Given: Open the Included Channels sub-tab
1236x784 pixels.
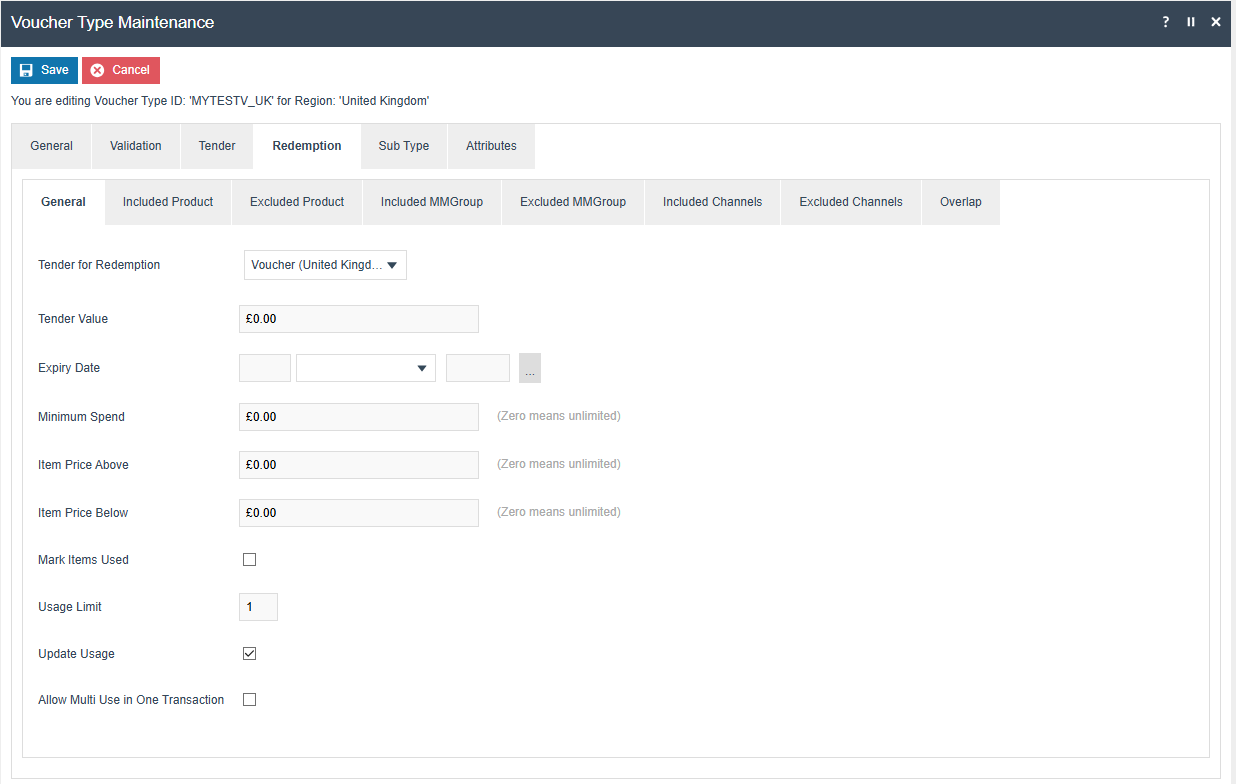Looking at the screenshot, I should click(713, 202).
